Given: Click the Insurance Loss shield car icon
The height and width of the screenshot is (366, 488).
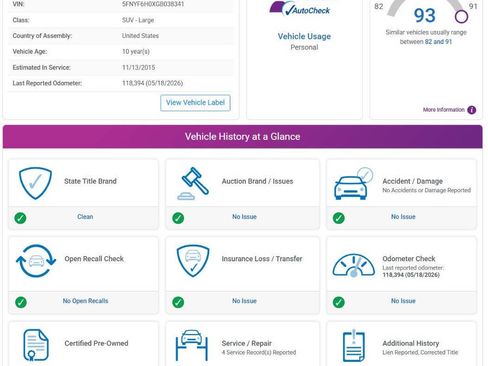Looking at the screenshot, I should [193, 261].
